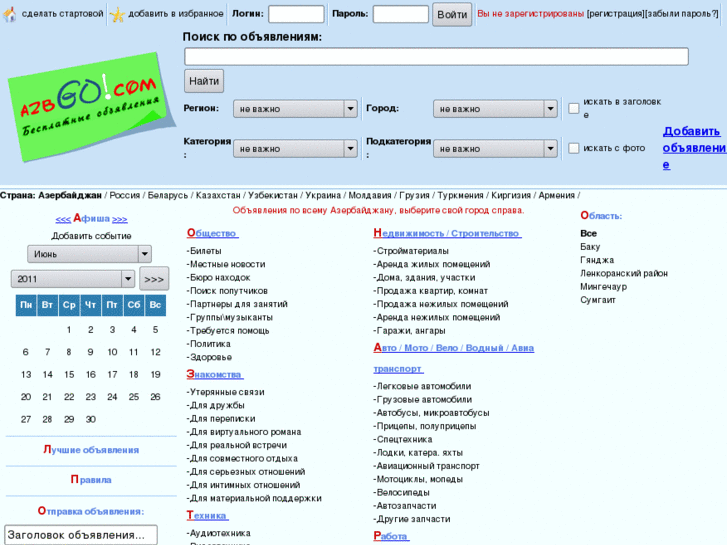The image size is (727, 545).
Task: Click the home icon for start page
Action: click(x=10, y=14)
